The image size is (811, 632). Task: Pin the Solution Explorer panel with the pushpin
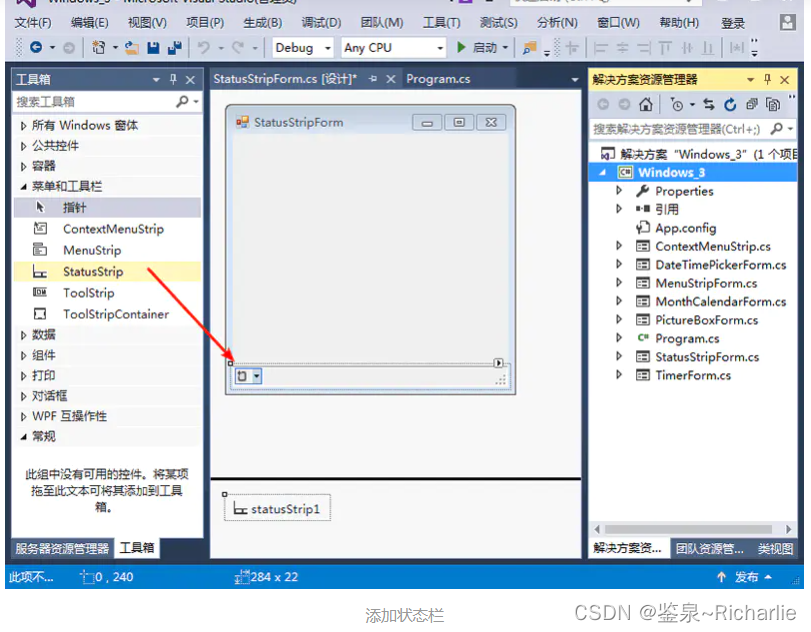click(768, 79)
